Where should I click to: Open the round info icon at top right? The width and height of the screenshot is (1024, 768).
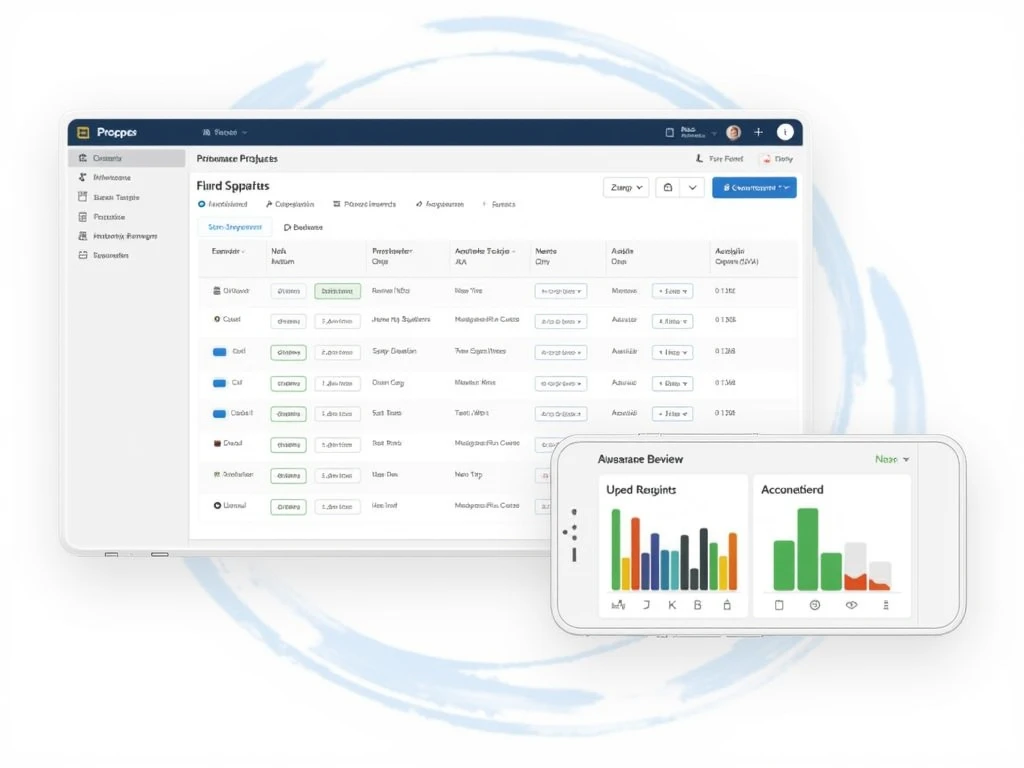click(785, 133)
